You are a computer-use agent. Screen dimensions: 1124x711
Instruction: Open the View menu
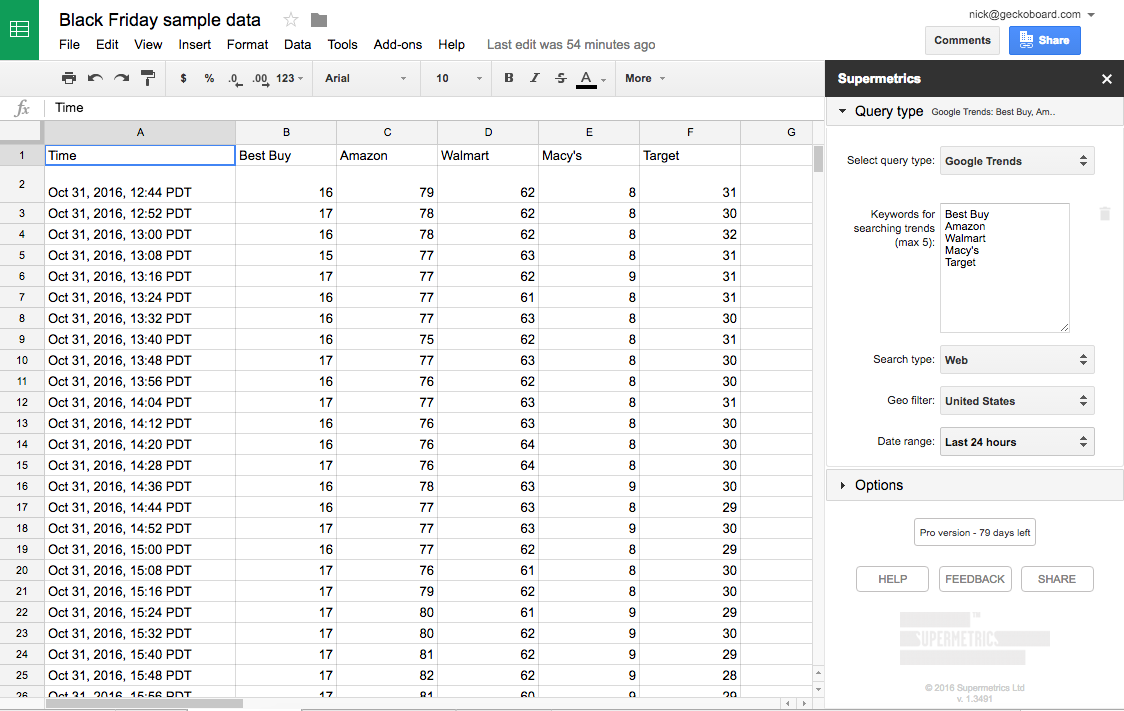pyautogui.click(x=148, y=44)
